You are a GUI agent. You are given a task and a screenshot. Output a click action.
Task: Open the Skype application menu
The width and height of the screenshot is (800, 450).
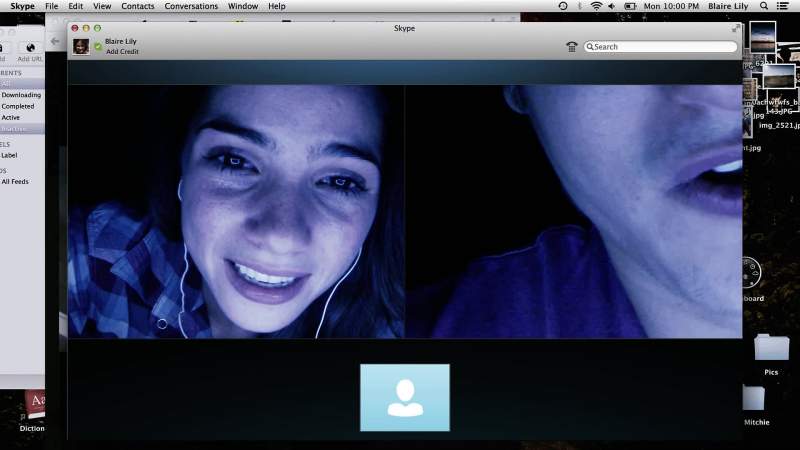(22, 6)
